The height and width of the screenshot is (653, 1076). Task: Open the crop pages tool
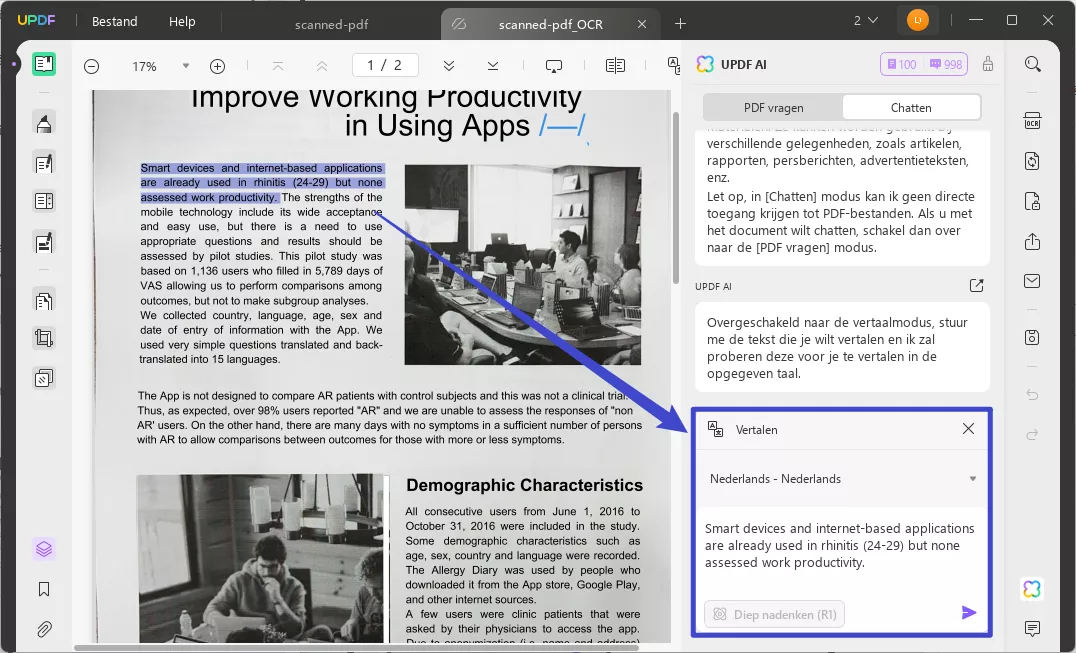[44, 338]
